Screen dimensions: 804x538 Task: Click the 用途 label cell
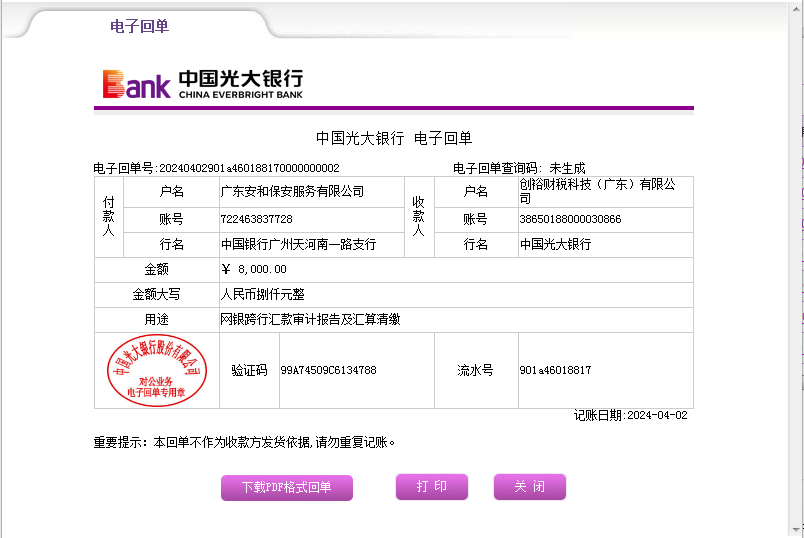(156, 320)
